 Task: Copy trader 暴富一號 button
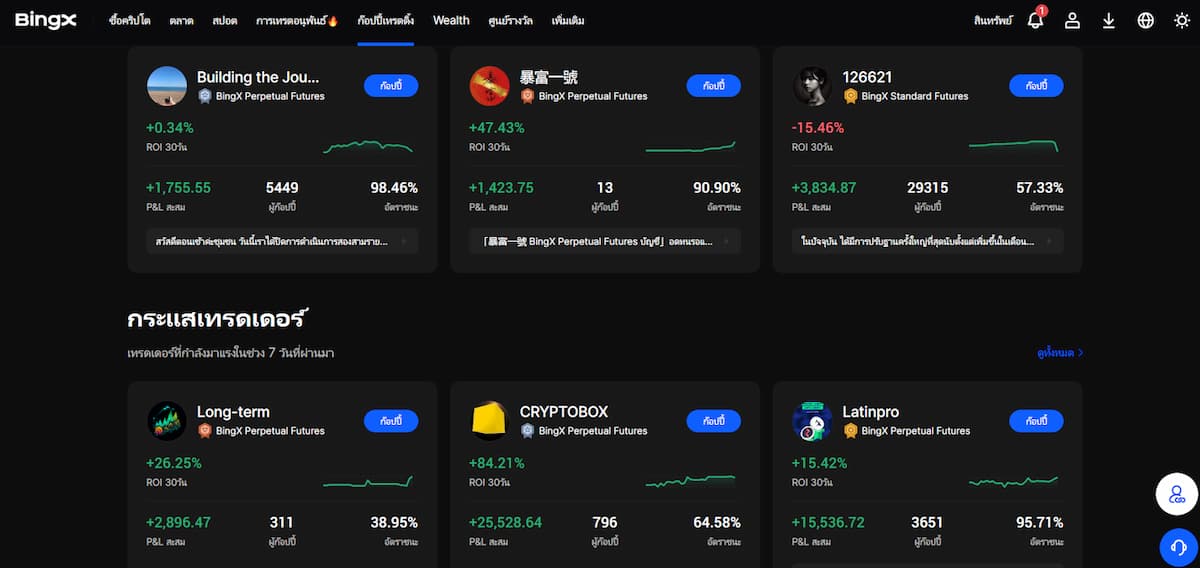(x=713, y=86)
